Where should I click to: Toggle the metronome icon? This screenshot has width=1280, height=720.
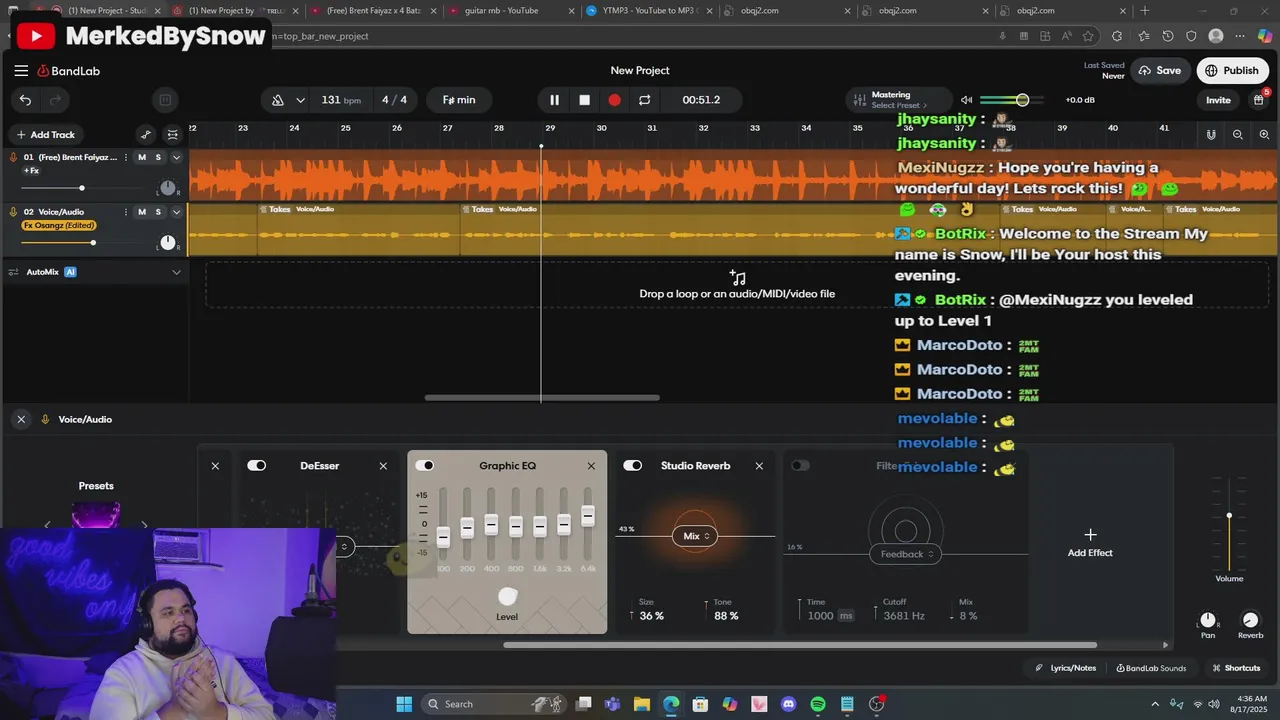(278, 100)
